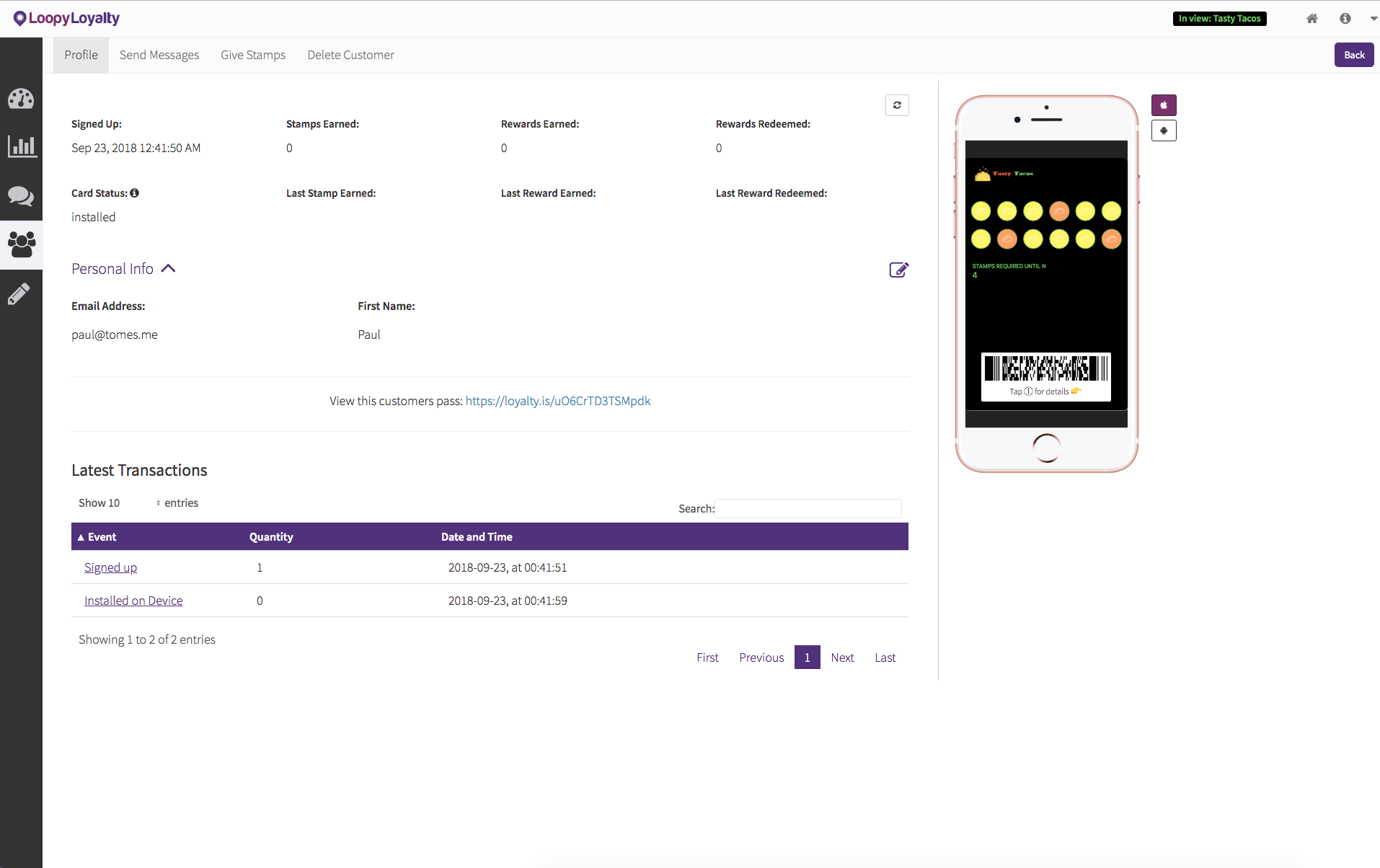Open the Give Stamps tab

click(253, 54)
